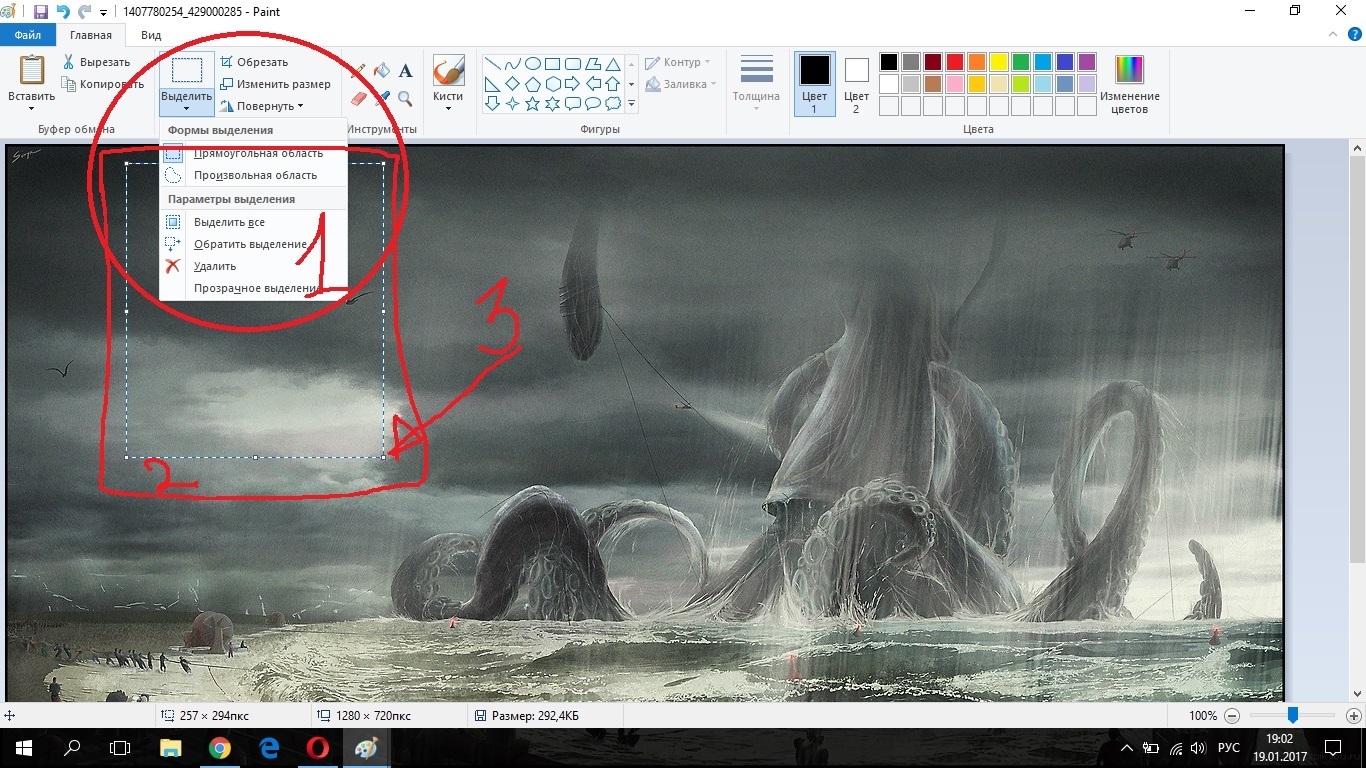Image resolution: width=1366 pixels, height=768 pixels.
Task: Choose Прямоугольная область selection shape
Action: click(258, 154)
